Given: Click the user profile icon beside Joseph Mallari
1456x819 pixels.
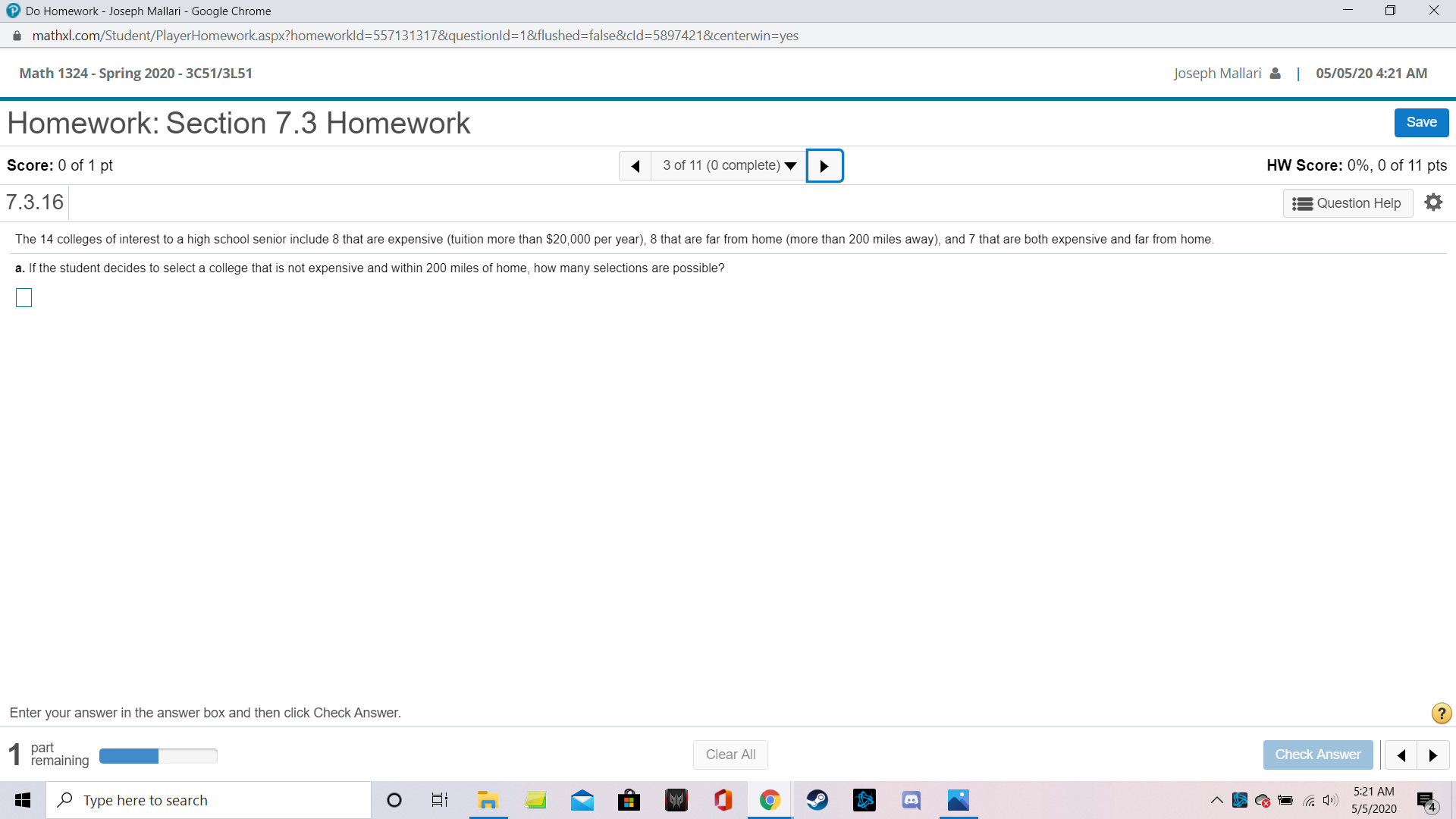Looking at the screenshot, I should point(1275,73).
